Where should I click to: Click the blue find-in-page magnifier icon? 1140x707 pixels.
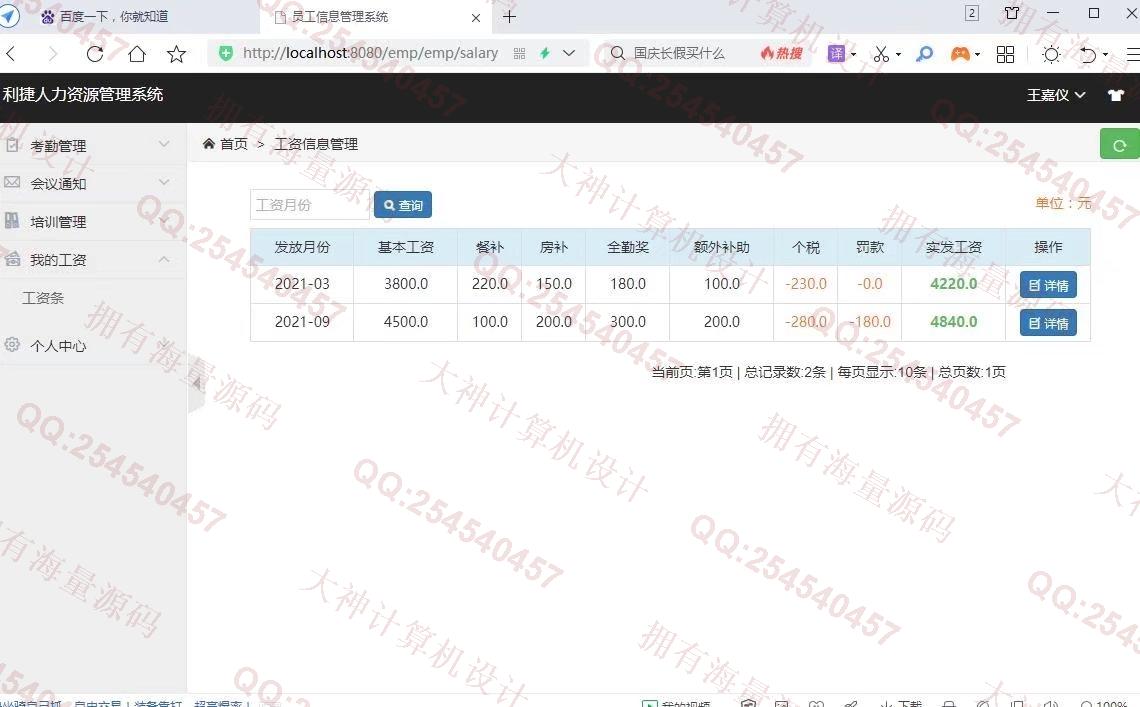[924, 53]
